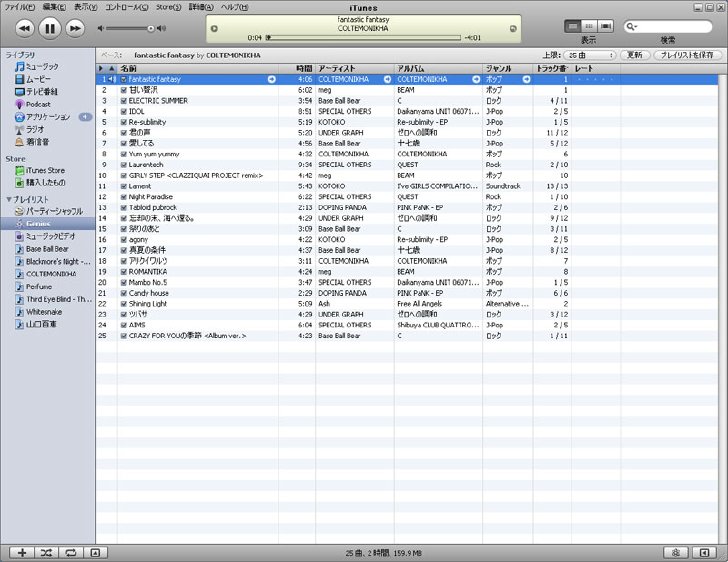Uncheck the Lament track checkbox
The height and width of the screenshot is (562, 728).
point(124,186)
